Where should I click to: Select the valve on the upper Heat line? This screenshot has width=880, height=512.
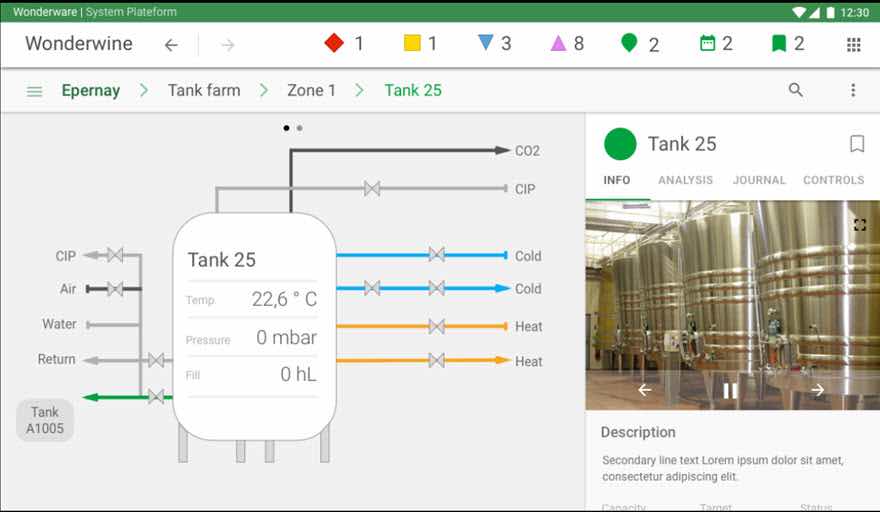(x=437, y=326)
